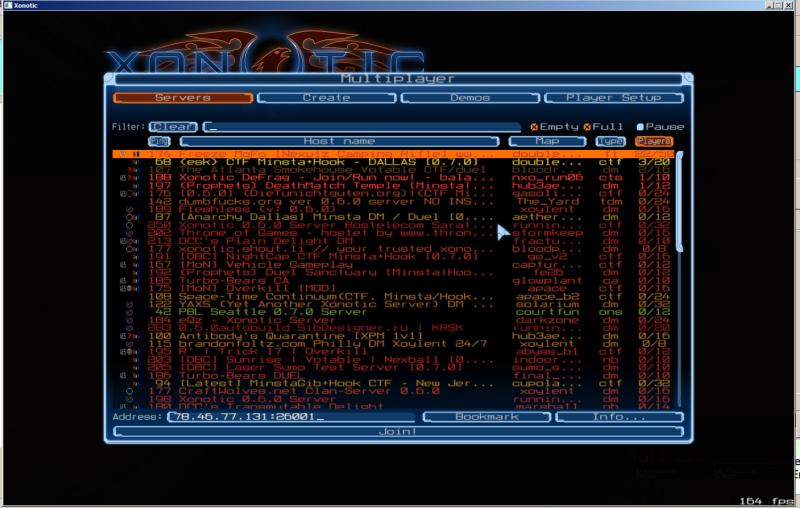Enable the Pause checkbox
800x508 pixels.
pos(640,126)
